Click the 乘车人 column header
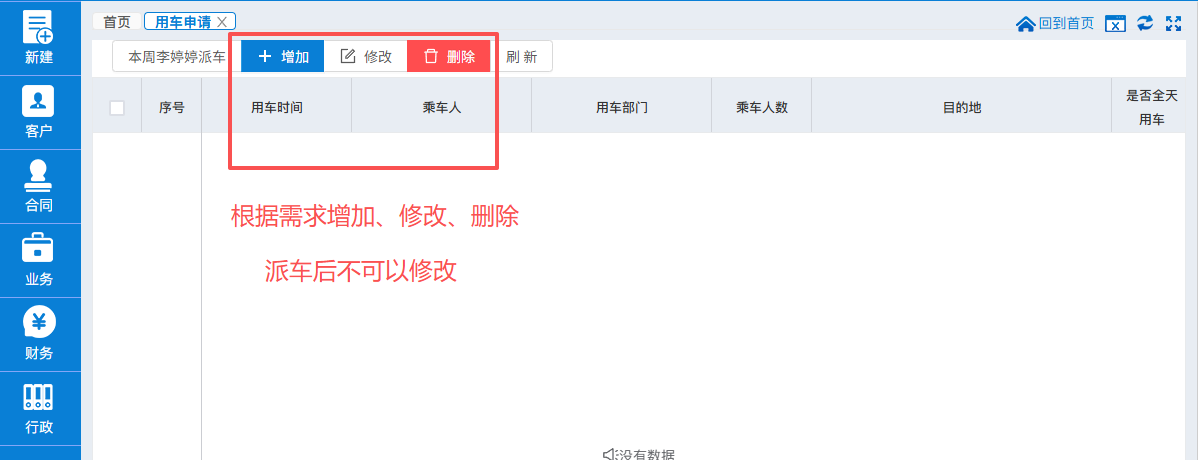Screen dimensions: 1198x460 point(442,108)
